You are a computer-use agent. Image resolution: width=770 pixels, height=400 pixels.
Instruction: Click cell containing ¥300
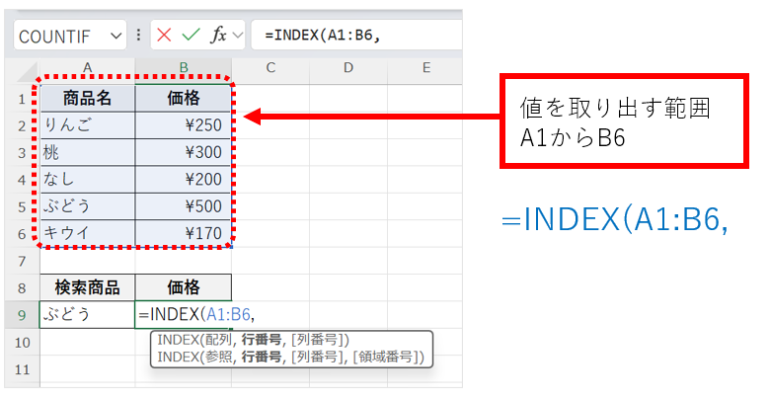click(183, 153)
